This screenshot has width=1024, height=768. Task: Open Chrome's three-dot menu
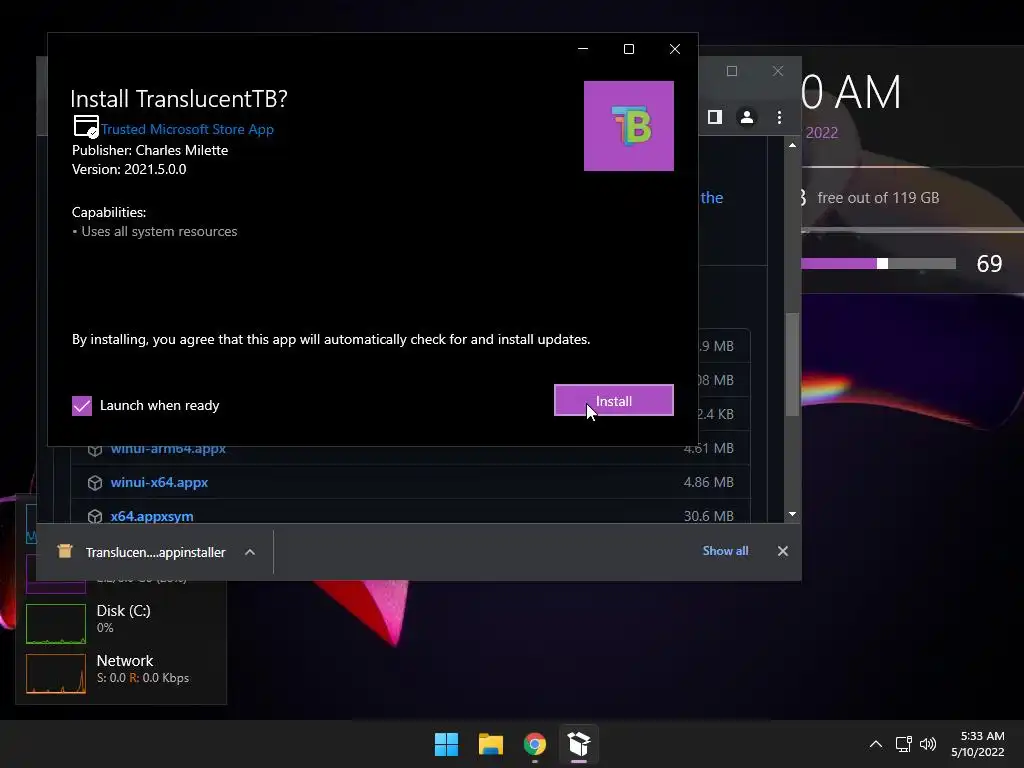click(779, 117)
